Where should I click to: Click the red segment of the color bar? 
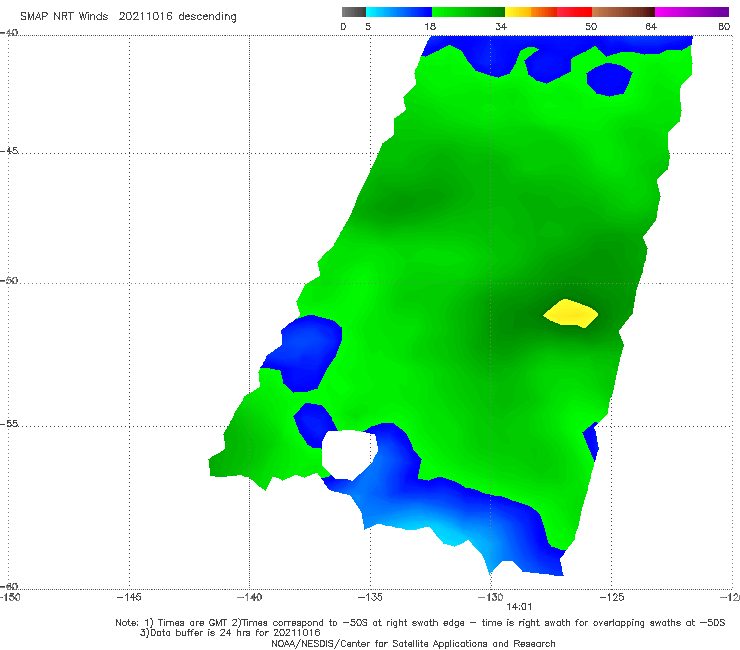pyautogui.click(x=574, y=12)
